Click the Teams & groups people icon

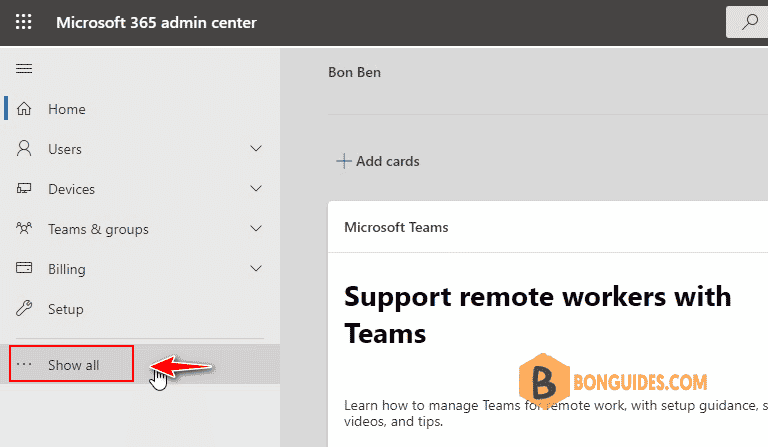[24, 228]
